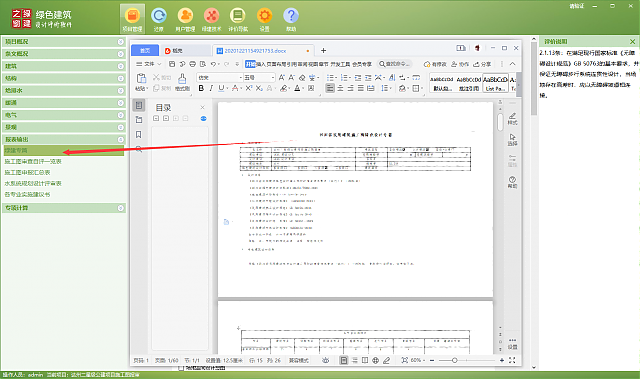
Task: Collapse the WPS ribbon with the chevron
Action: coord(513,64)
